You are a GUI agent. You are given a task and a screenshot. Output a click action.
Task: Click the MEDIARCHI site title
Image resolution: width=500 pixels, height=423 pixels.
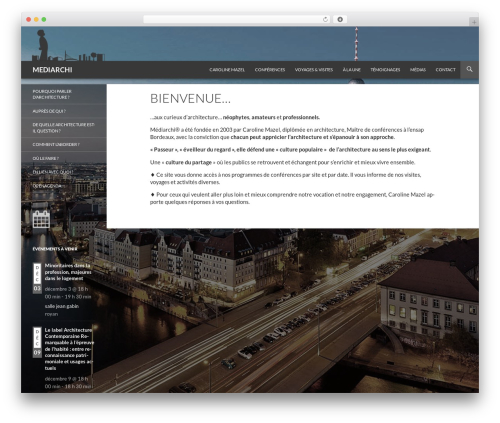(52, 70)
